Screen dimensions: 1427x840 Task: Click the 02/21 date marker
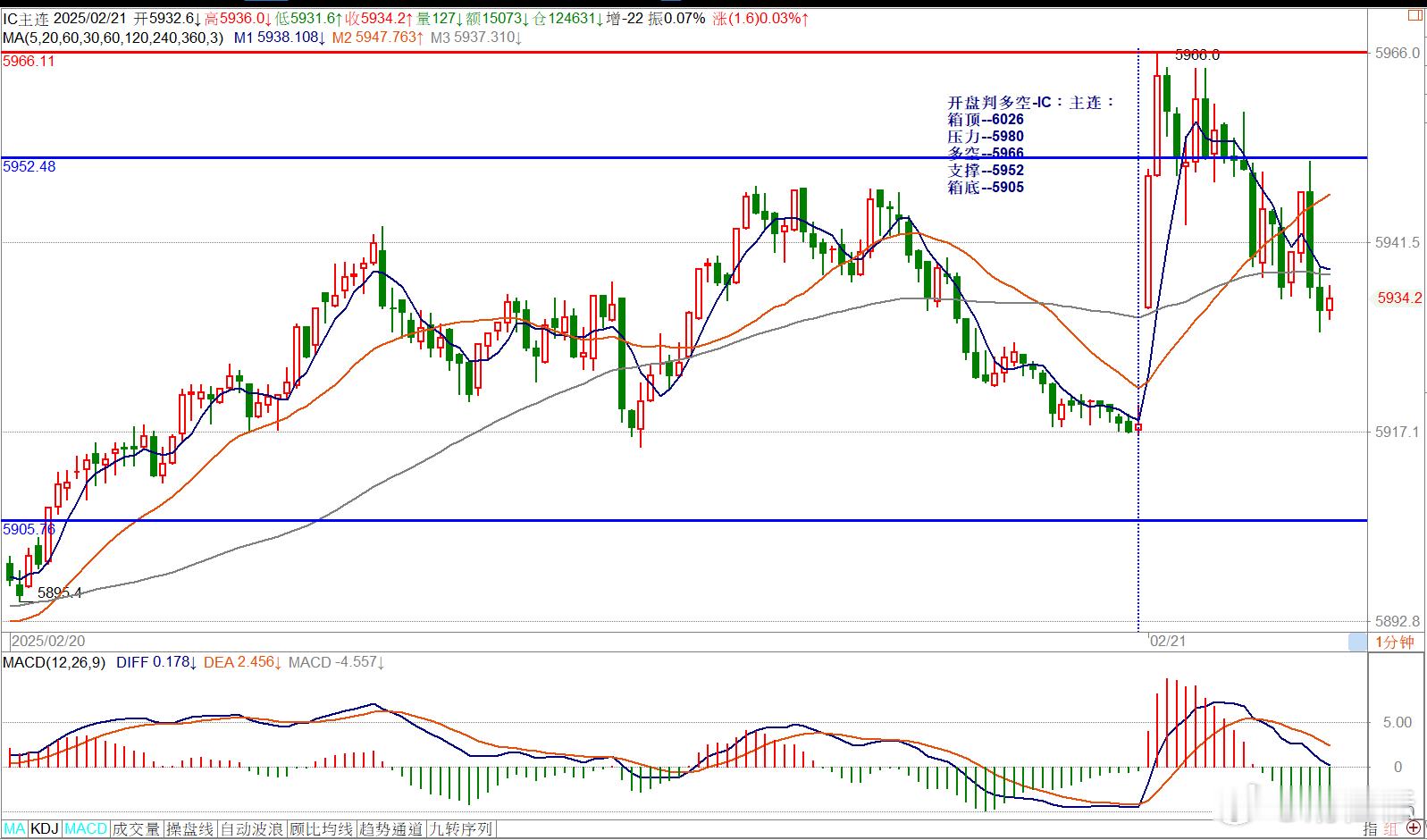click(1169, 642)
